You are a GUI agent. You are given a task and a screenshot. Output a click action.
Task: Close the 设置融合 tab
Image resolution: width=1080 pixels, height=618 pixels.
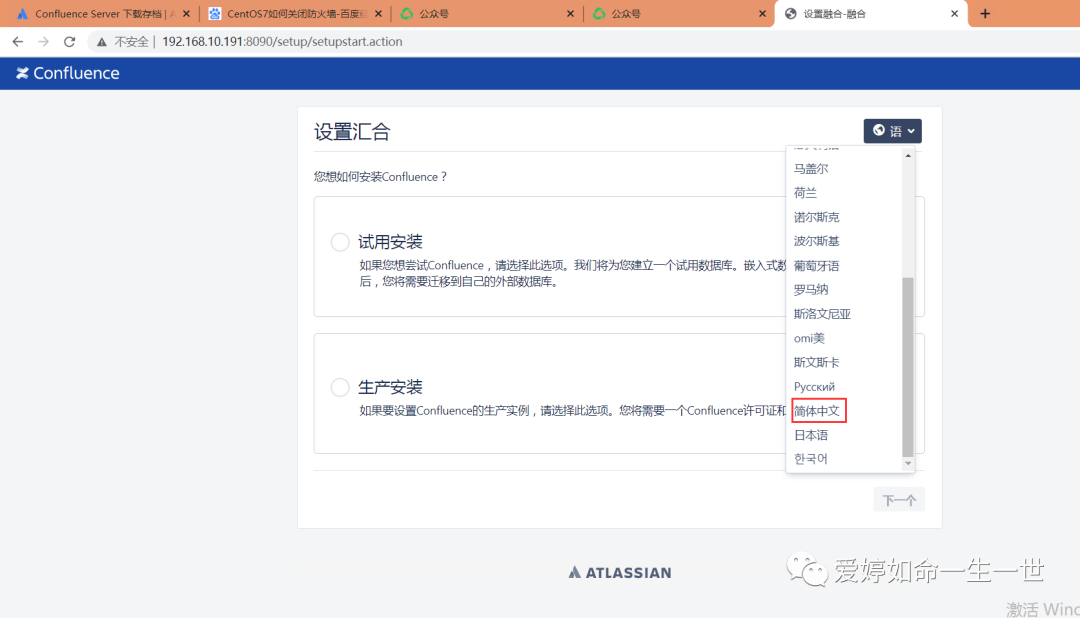[x=955, y=14]
